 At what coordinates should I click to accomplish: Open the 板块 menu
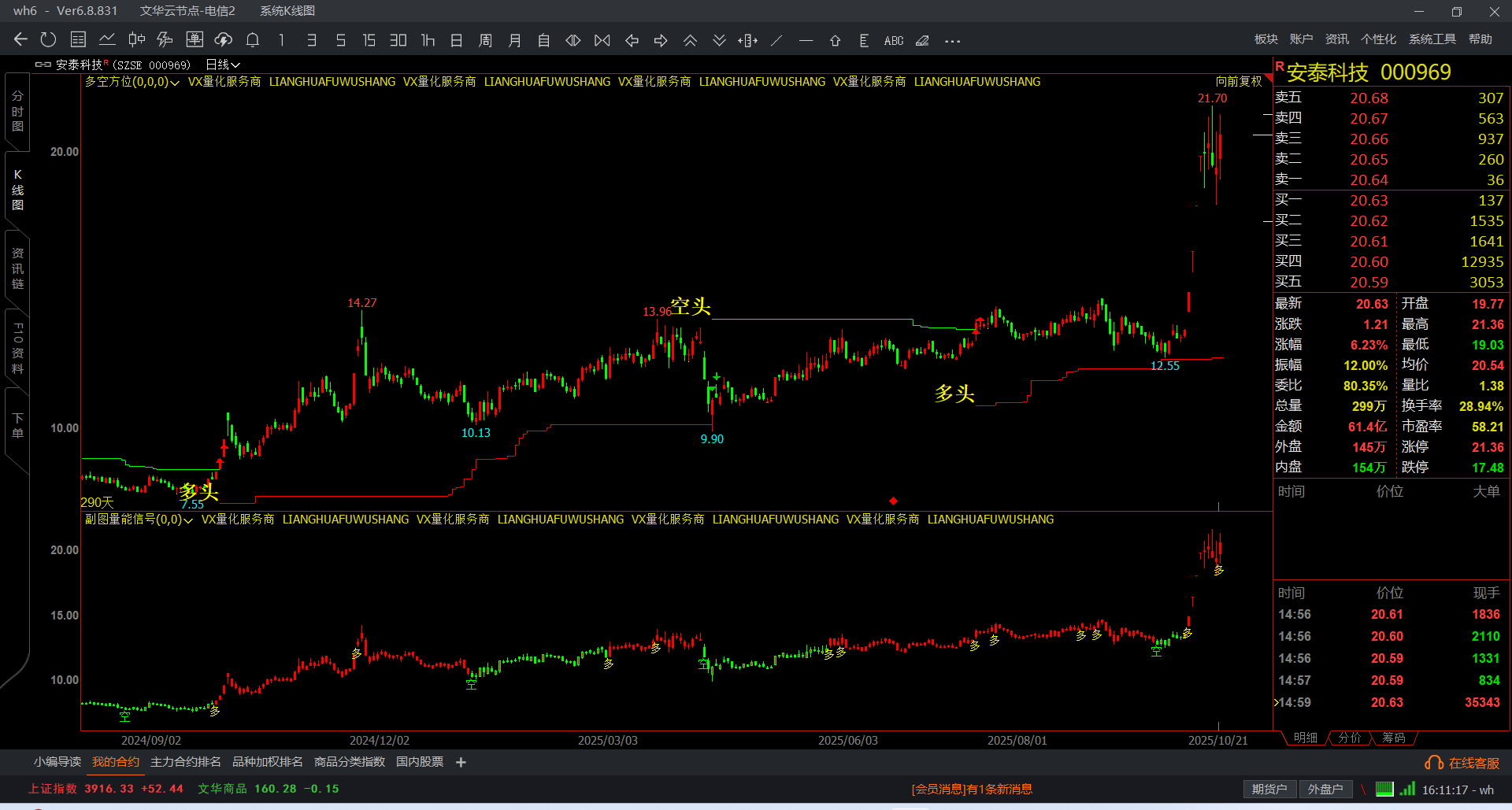click(x=1266, y=39)
